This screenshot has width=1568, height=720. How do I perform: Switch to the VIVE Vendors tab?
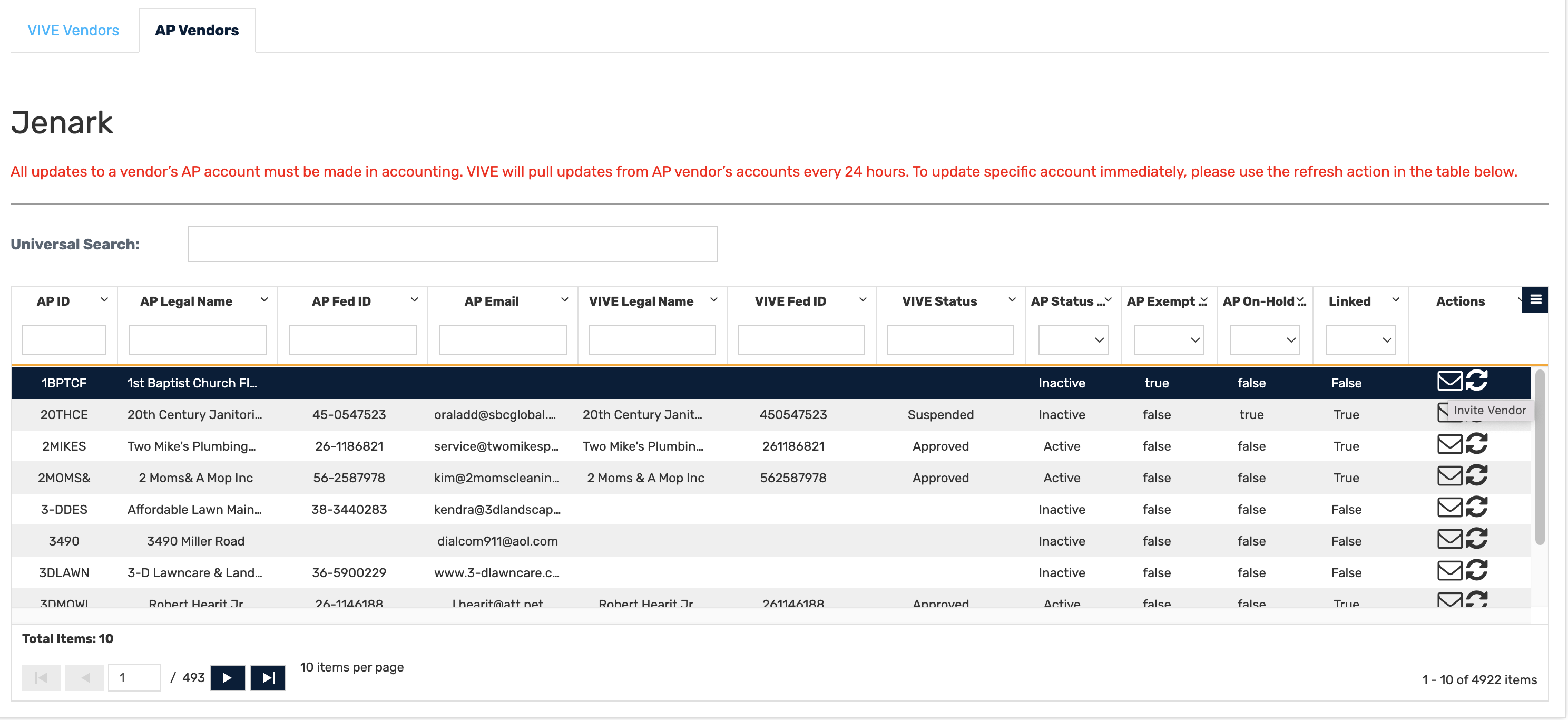[x=73, y=31]
